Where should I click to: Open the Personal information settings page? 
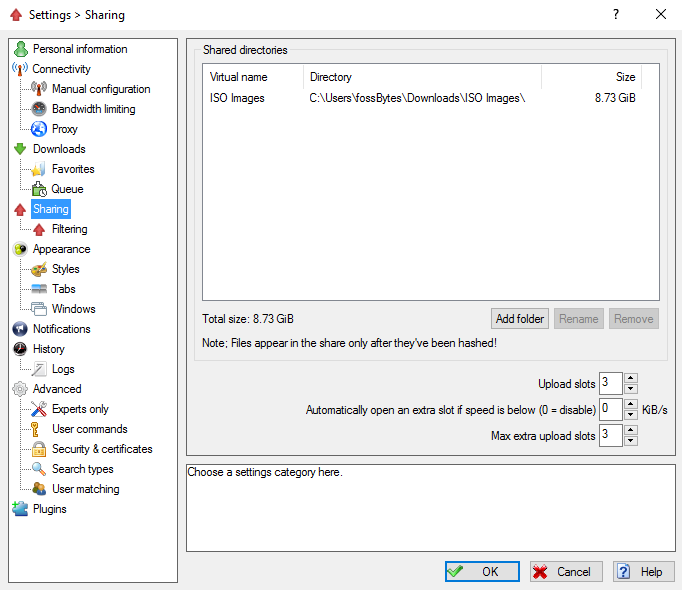(x=80, y=49)
